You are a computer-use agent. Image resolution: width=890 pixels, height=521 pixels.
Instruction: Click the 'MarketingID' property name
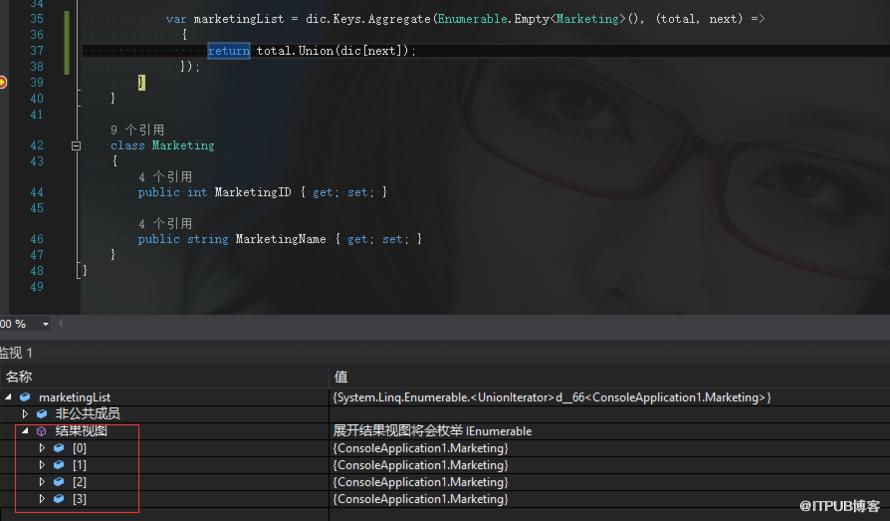click(253, 192)
